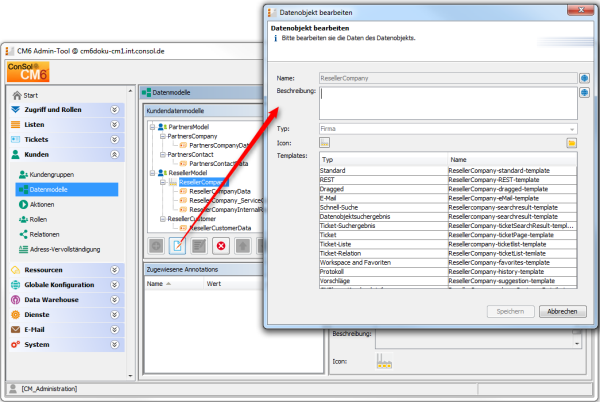
Task: Open the Tickets section label
Action: coord(36,140)
